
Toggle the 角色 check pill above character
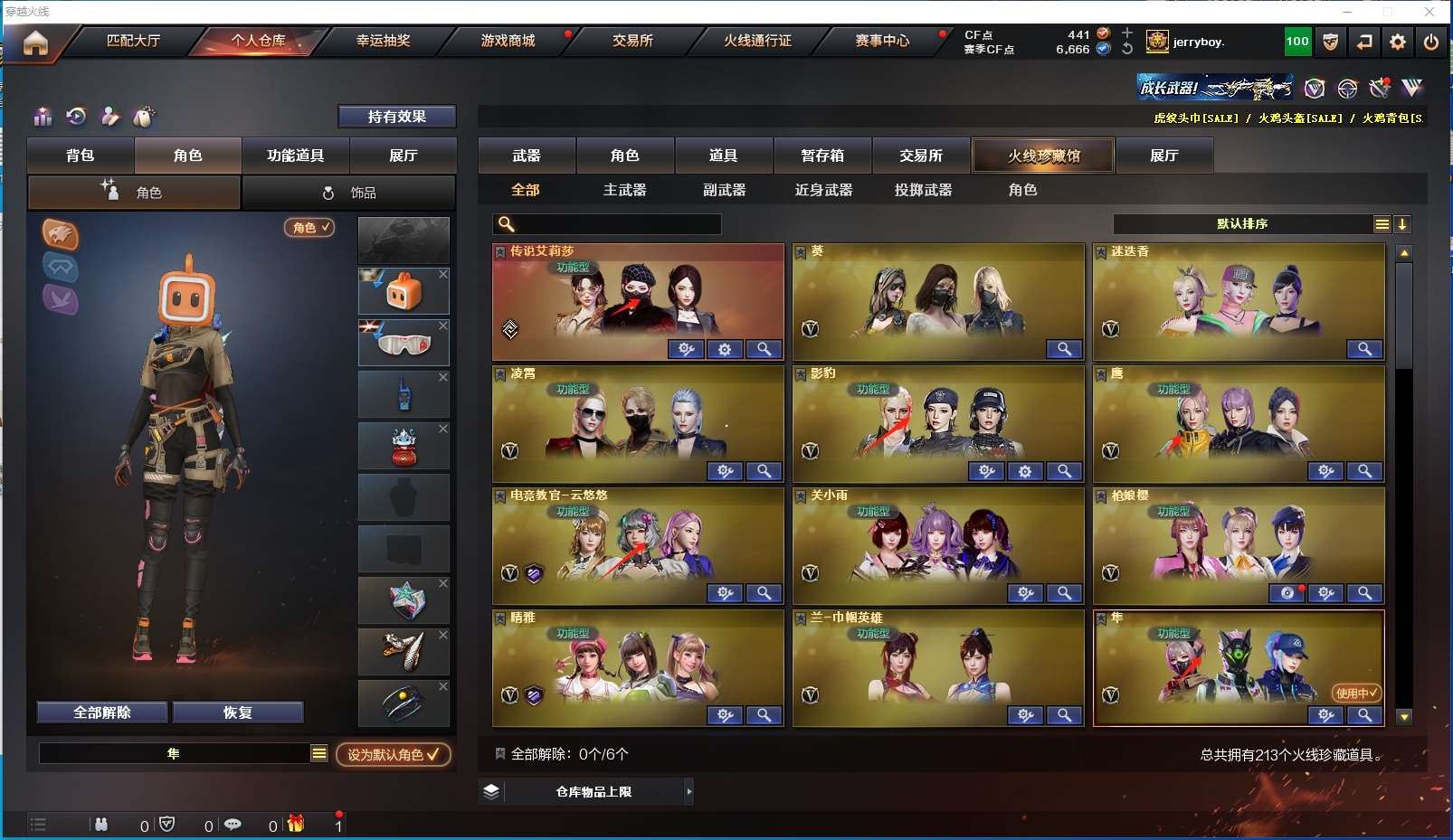coord(309,228)
